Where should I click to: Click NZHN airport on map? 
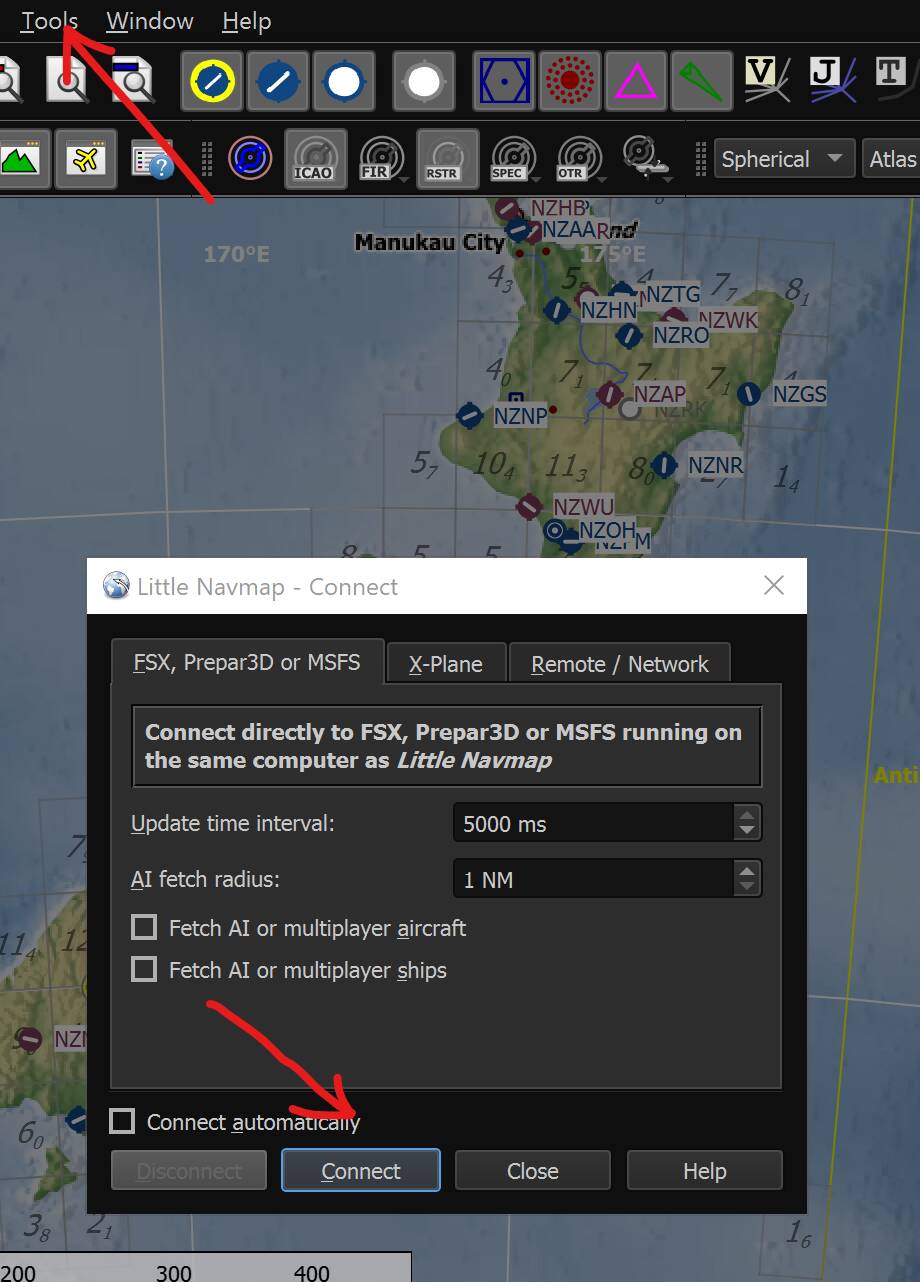[557, 310]
